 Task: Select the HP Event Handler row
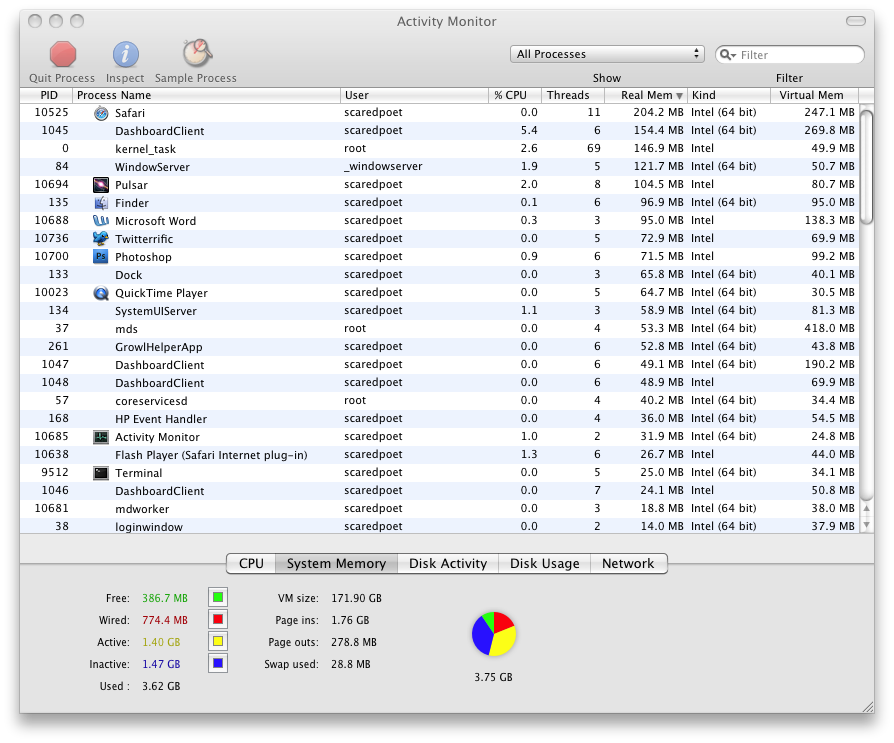(439, 419)
